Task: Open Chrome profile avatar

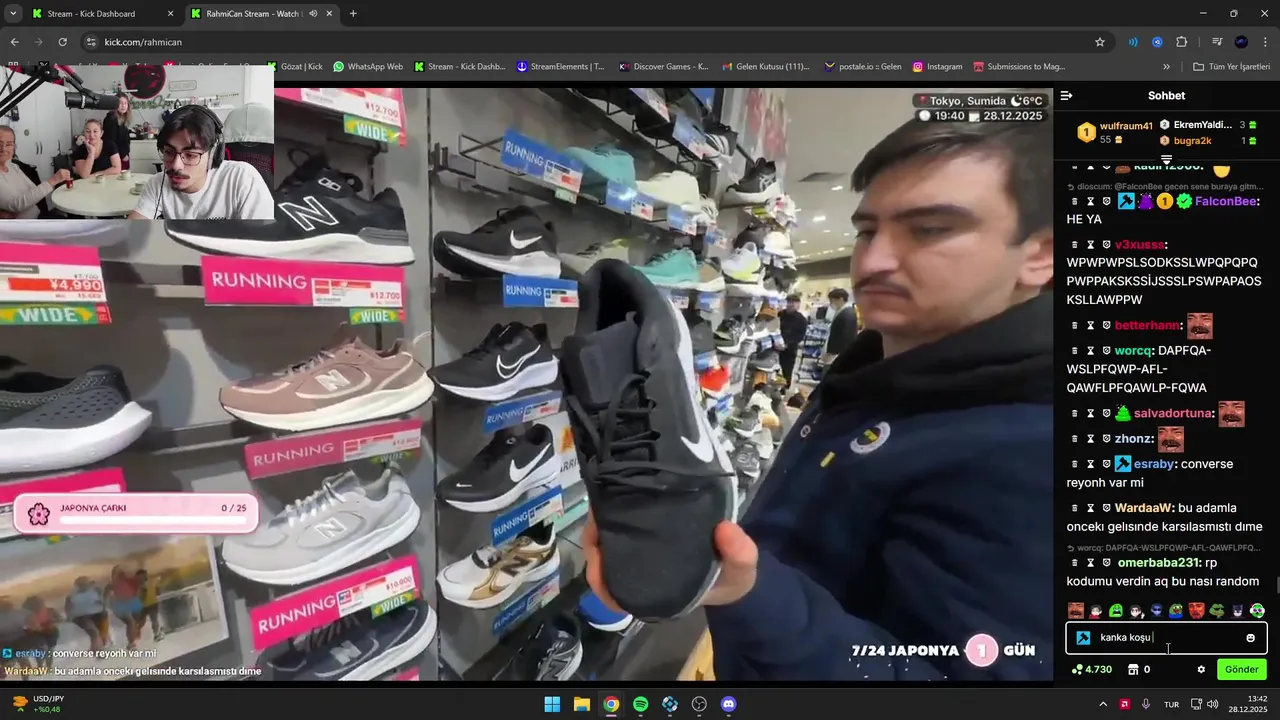Action: (1241, 42)
